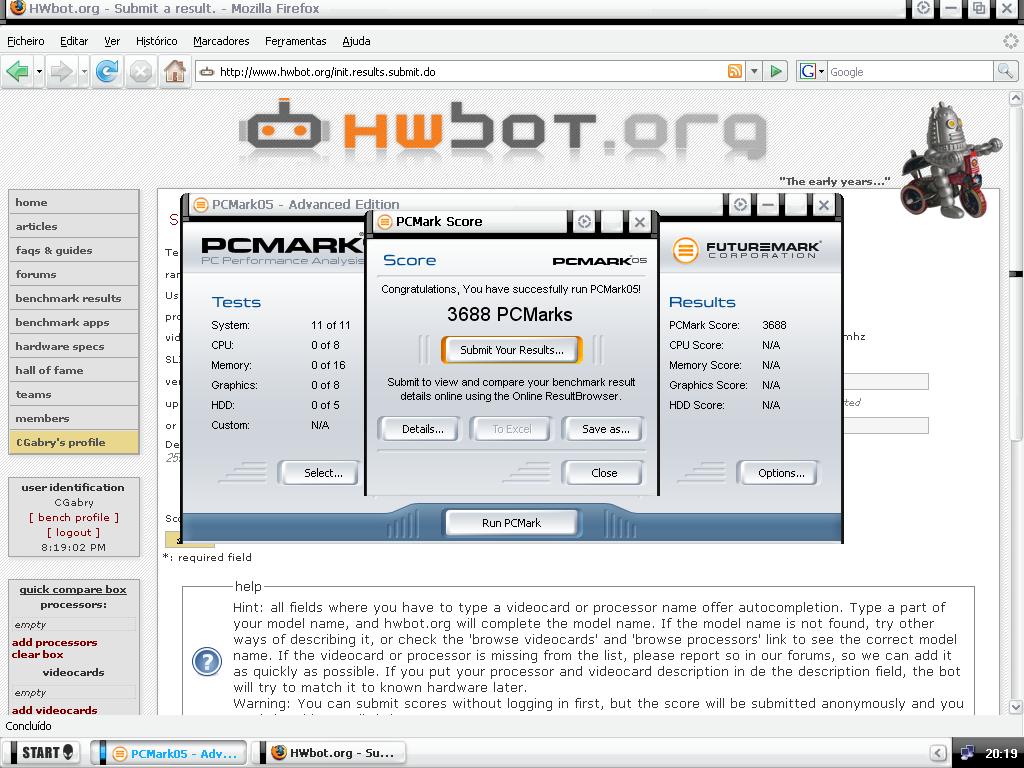The width and height of the screenshot is (1024, 768).
Task: Click Submit Your Results button
Action: tap(511, 350)
